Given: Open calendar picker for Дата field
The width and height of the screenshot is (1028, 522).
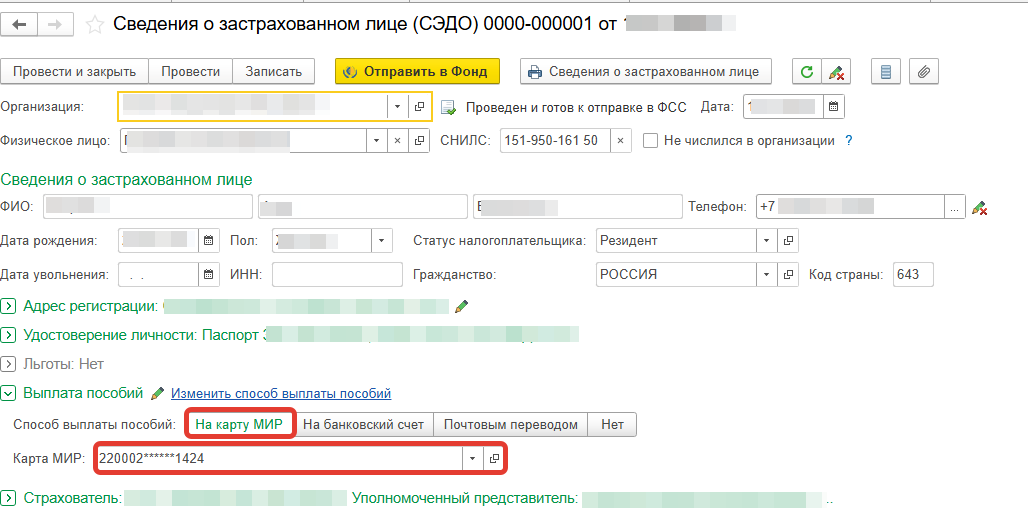Looking at the screenshot, I should point(833,106).
